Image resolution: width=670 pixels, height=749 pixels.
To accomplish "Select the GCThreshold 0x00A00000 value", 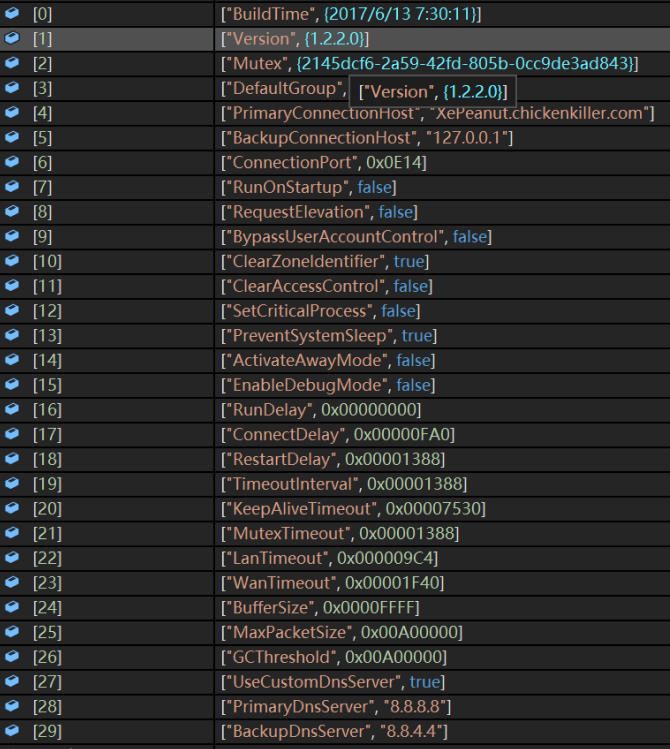I will coord(334,658).
